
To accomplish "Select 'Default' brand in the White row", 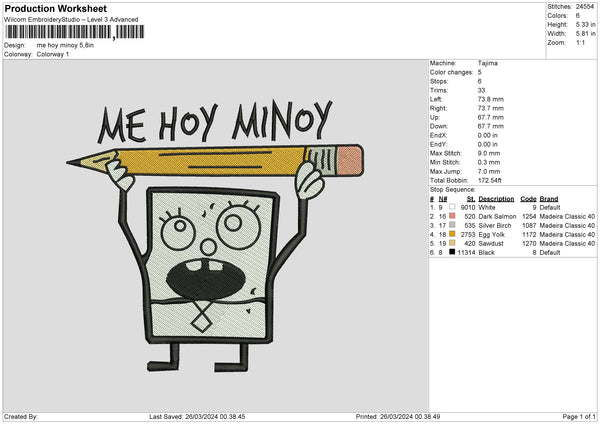I will 550,207.
